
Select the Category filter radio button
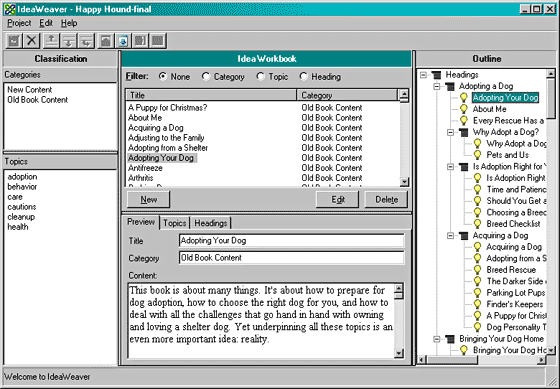click(206, 76)
